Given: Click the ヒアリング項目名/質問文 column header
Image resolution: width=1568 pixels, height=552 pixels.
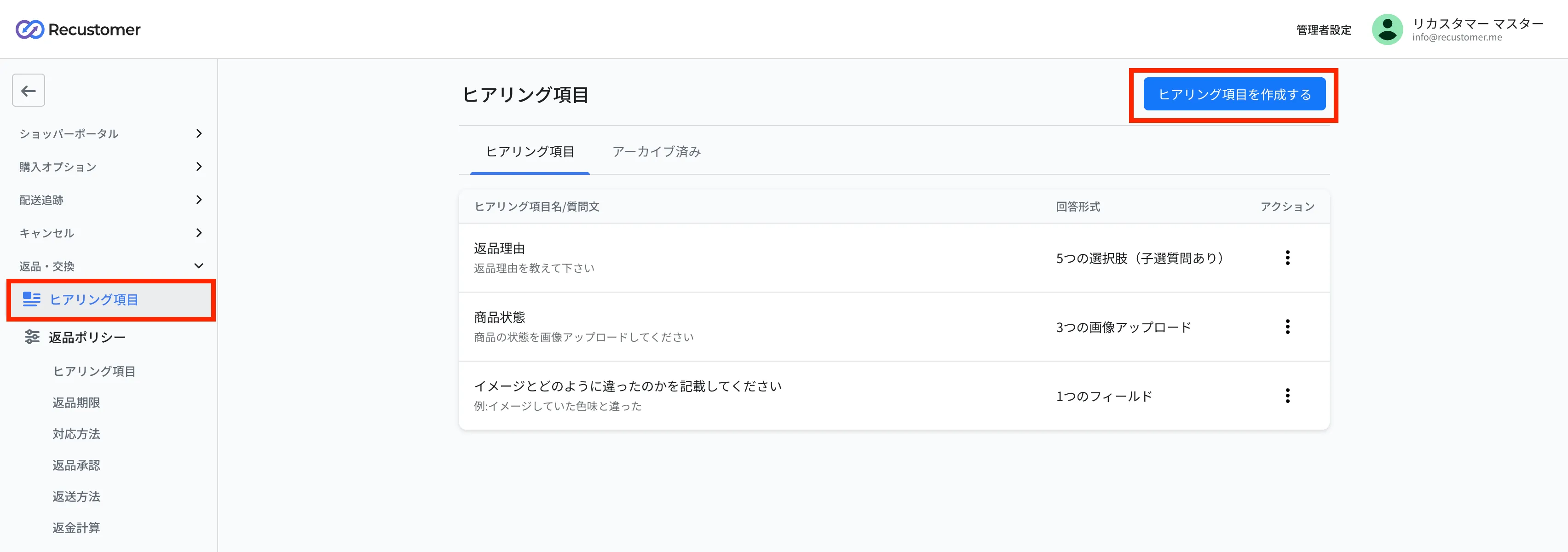Looking at the screenshot, I should 536,207.
